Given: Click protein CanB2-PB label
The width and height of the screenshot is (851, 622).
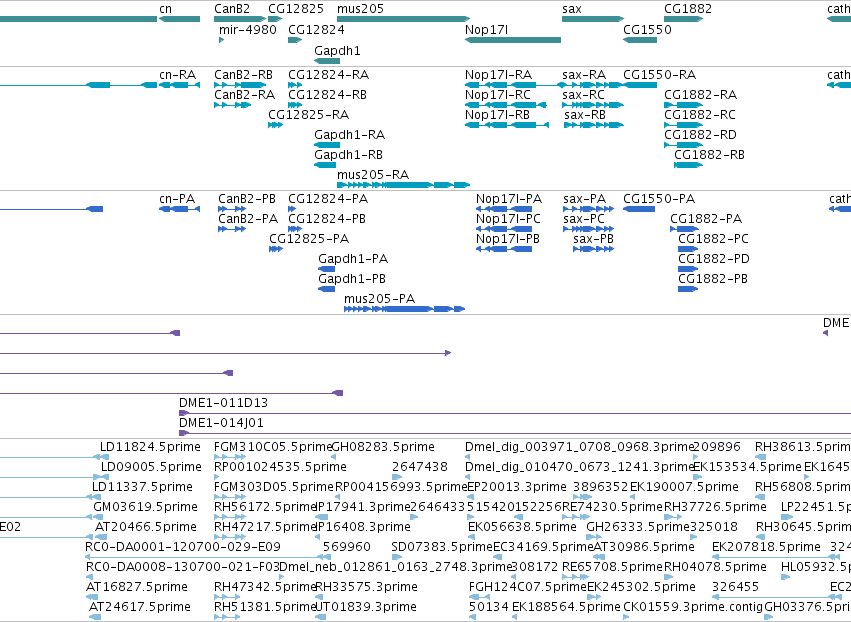Looking at the screenshot, I should click(247, 199).
